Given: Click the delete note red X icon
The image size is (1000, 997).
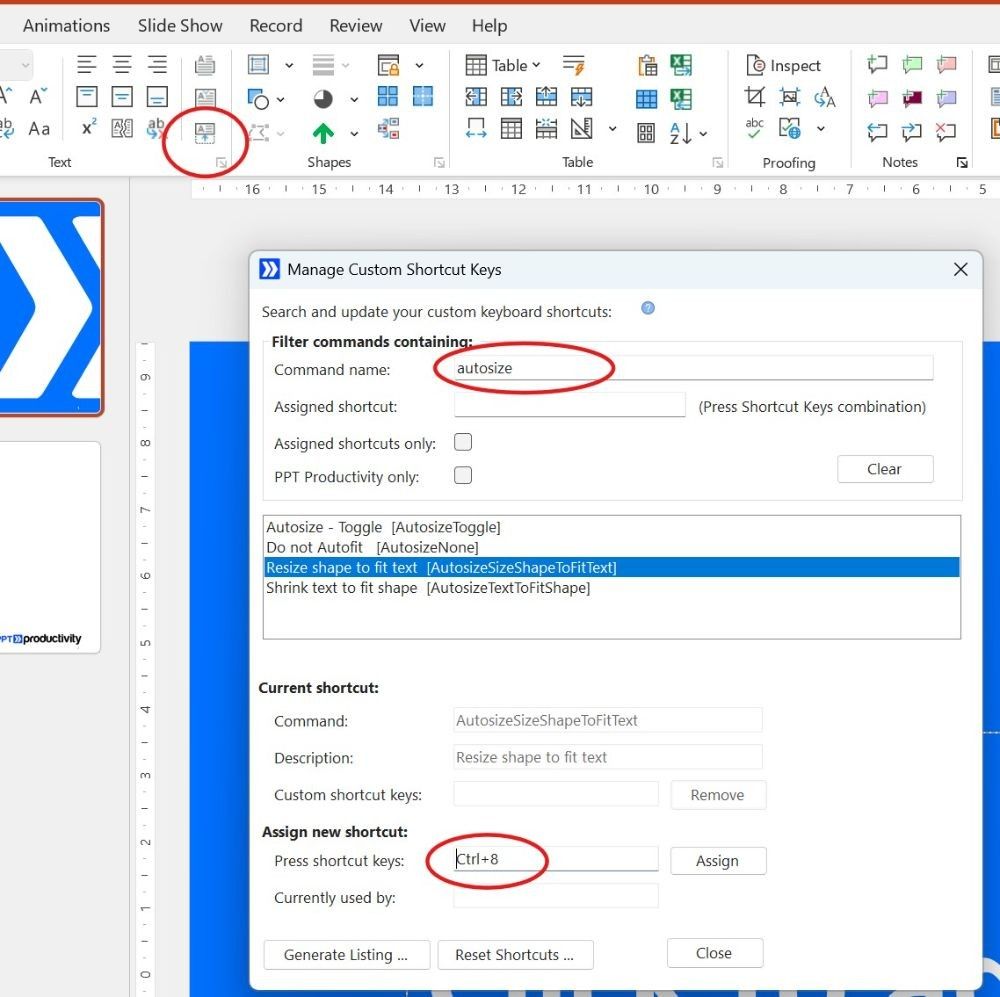Looking at the screenshot, I should pos(946,131).
